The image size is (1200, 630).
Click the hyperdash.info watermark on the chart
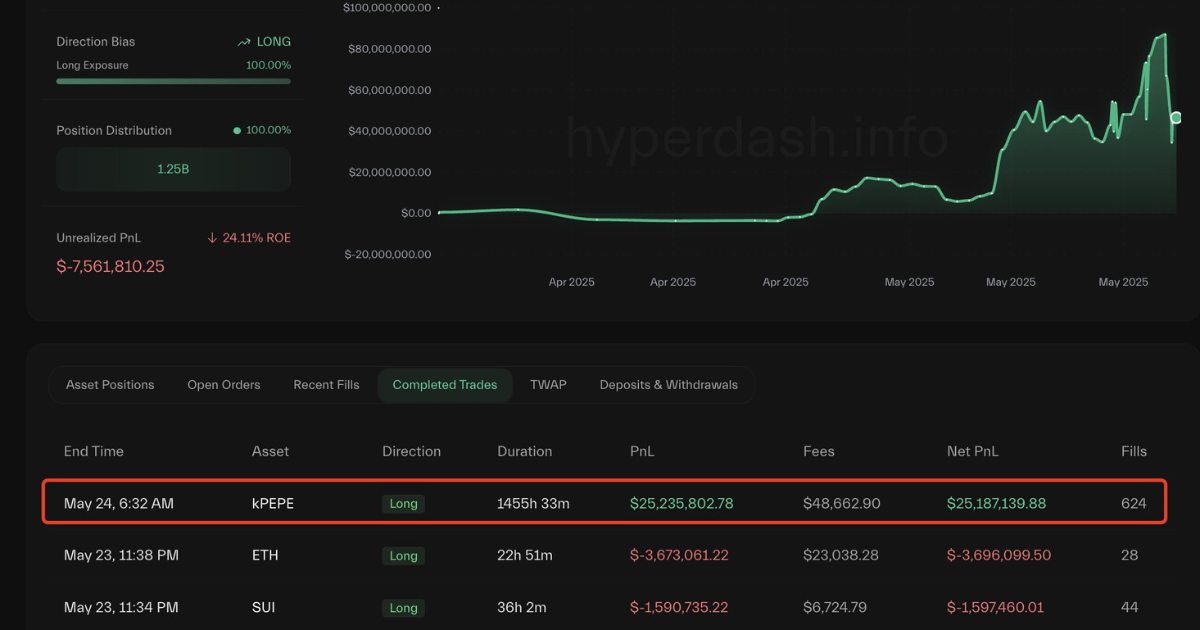tap(753, 140)
